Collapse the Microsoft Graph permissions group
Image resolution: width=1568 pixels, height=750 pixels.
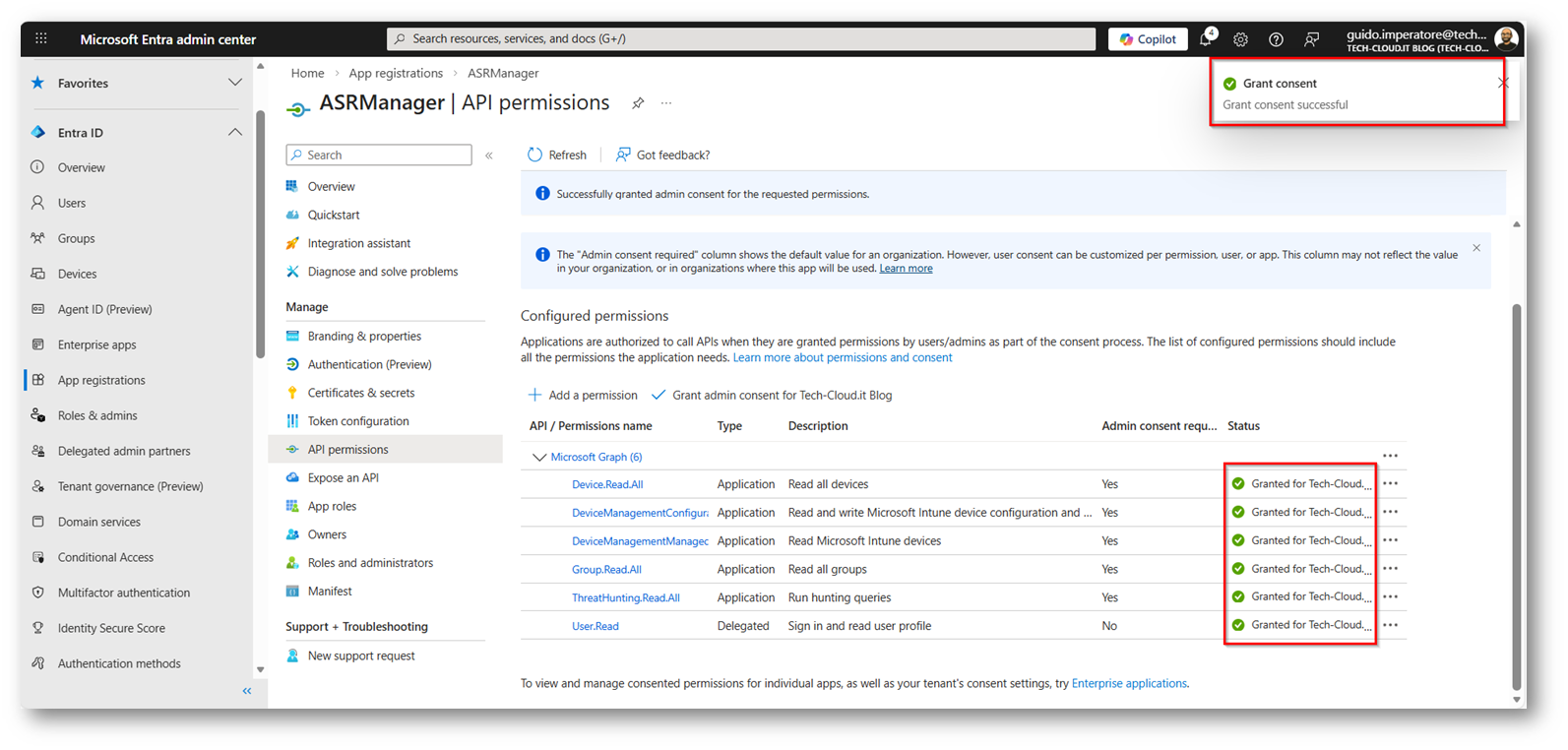tap(538, 457)
